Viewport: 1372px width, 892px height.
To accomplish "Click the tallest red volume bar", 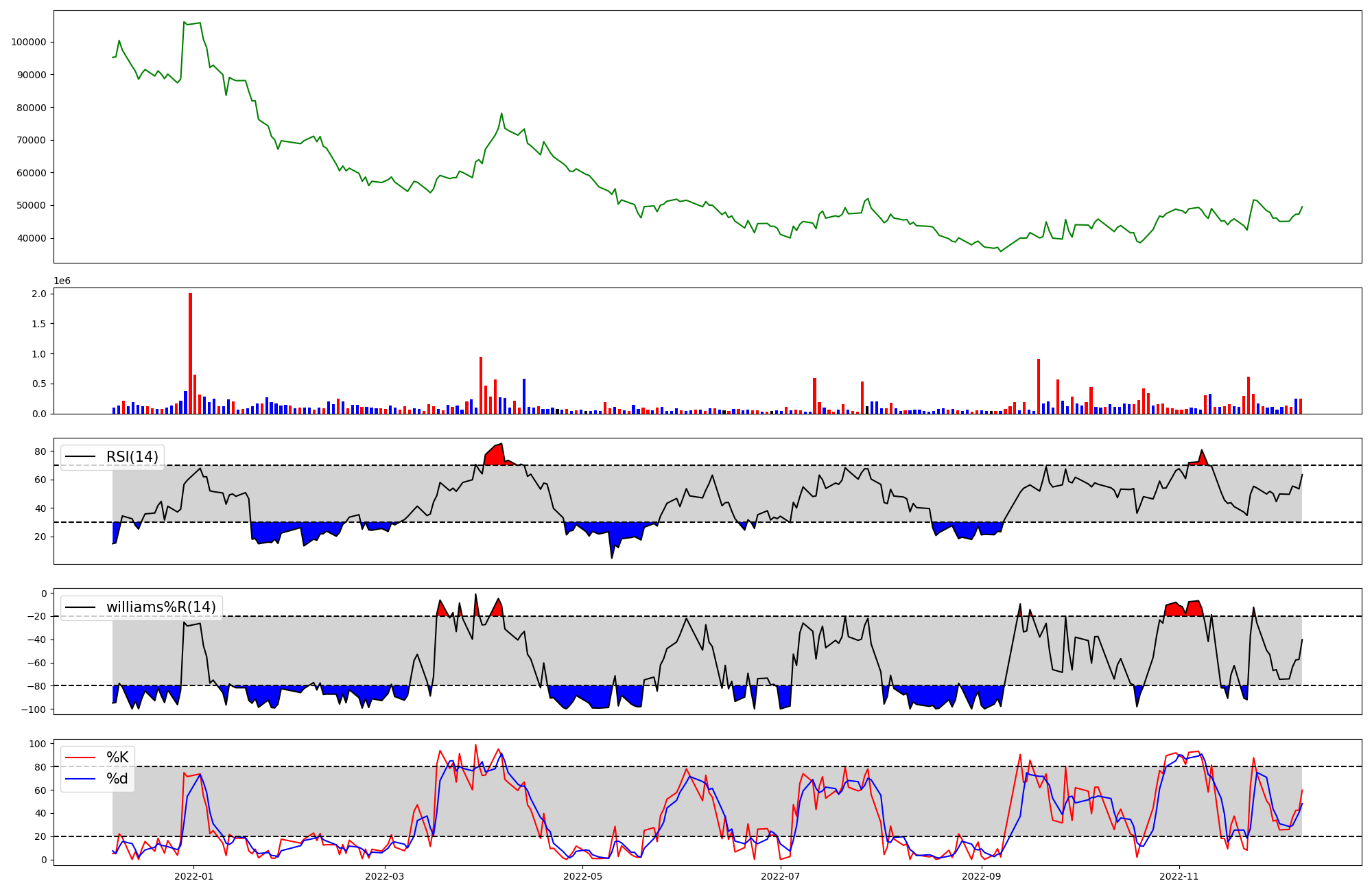I will click(190, 353).
